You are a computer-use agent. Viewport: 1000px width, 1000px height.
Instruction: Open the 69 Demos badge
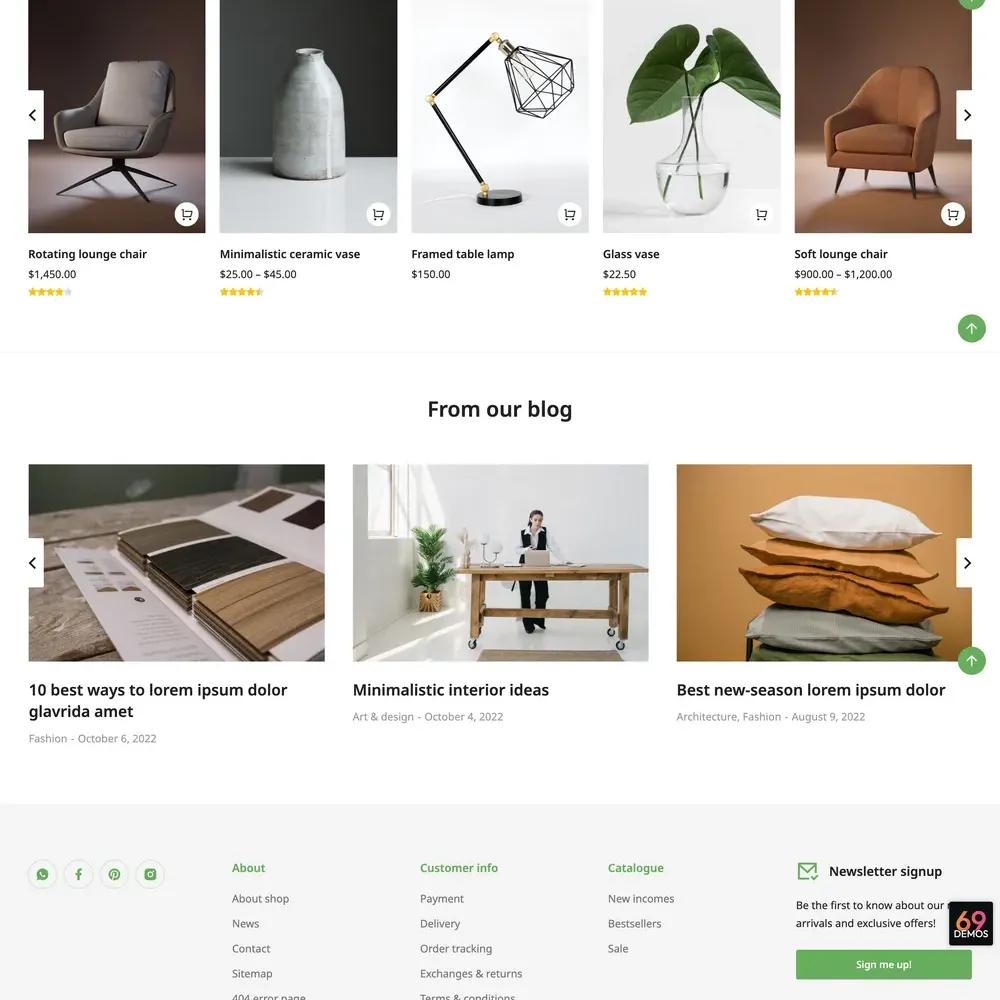click(x=971, y=923)
